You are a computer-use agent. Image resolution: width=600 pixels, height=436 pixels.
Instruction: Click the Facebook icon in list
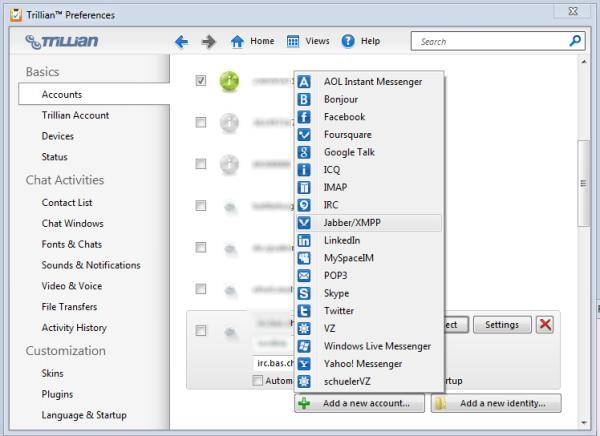tap(305, 117)
